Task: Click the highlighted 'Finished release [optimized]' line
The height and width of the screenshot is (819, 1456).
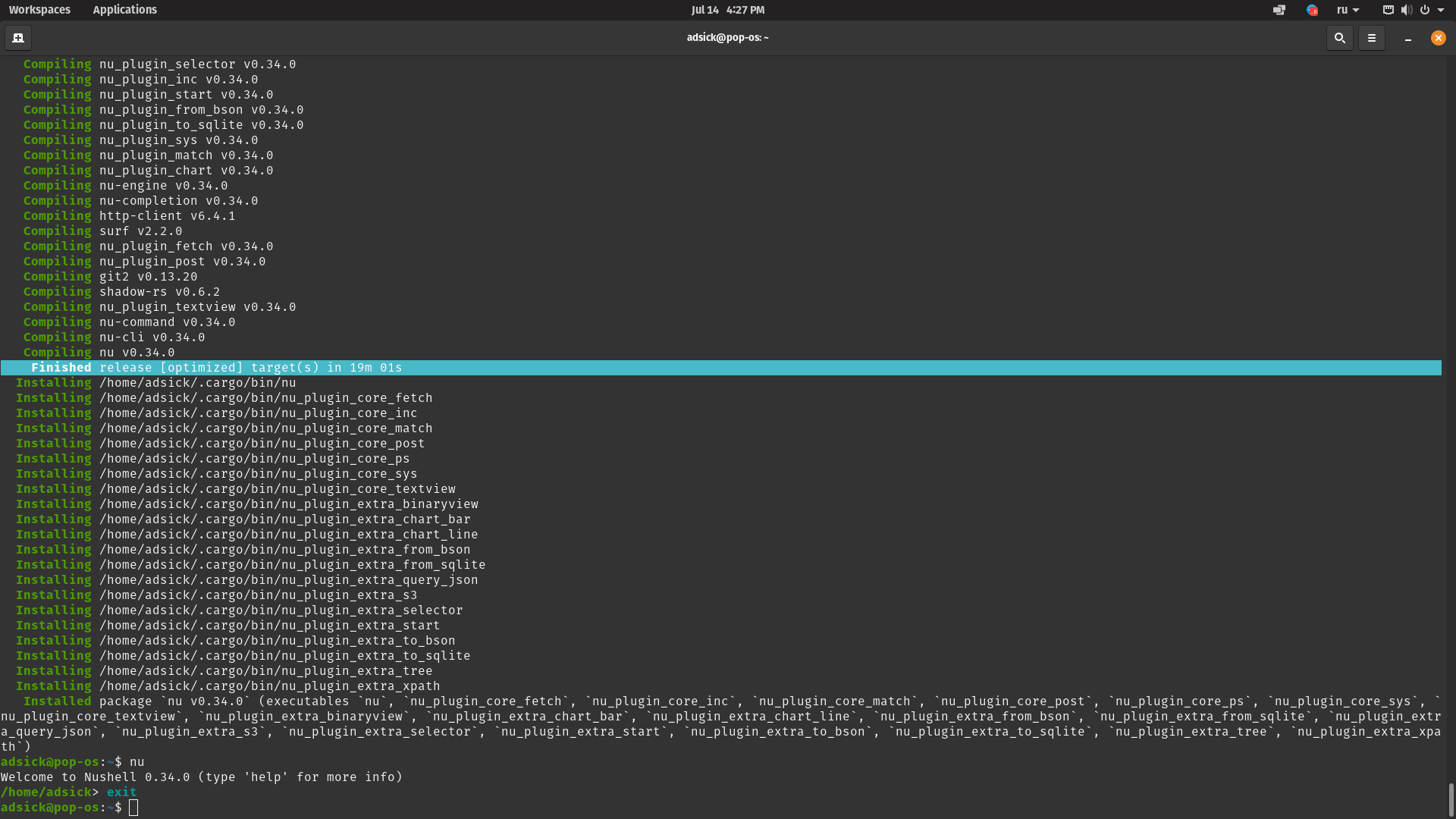Action: click(x=720, y=368)
